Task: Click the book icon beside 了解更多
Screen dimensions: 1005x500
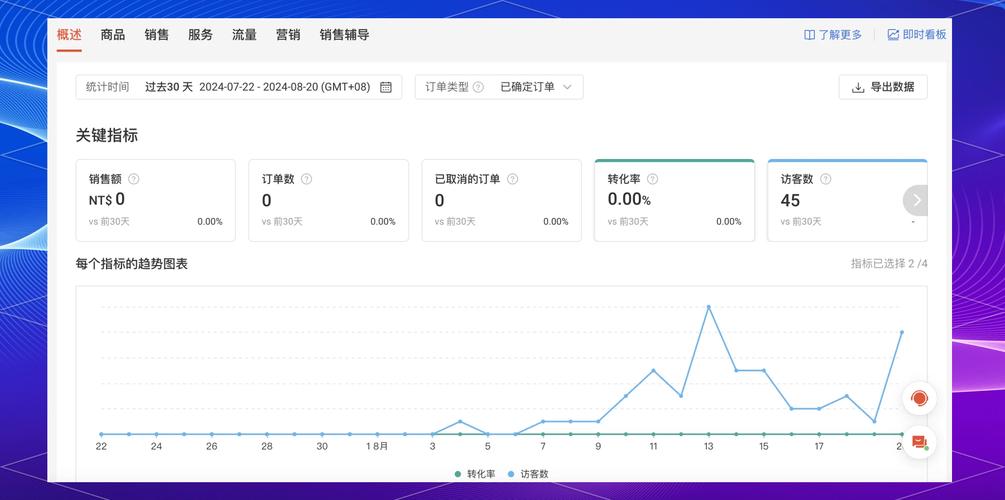Action: pyautogui.click(x=810, y=35)
